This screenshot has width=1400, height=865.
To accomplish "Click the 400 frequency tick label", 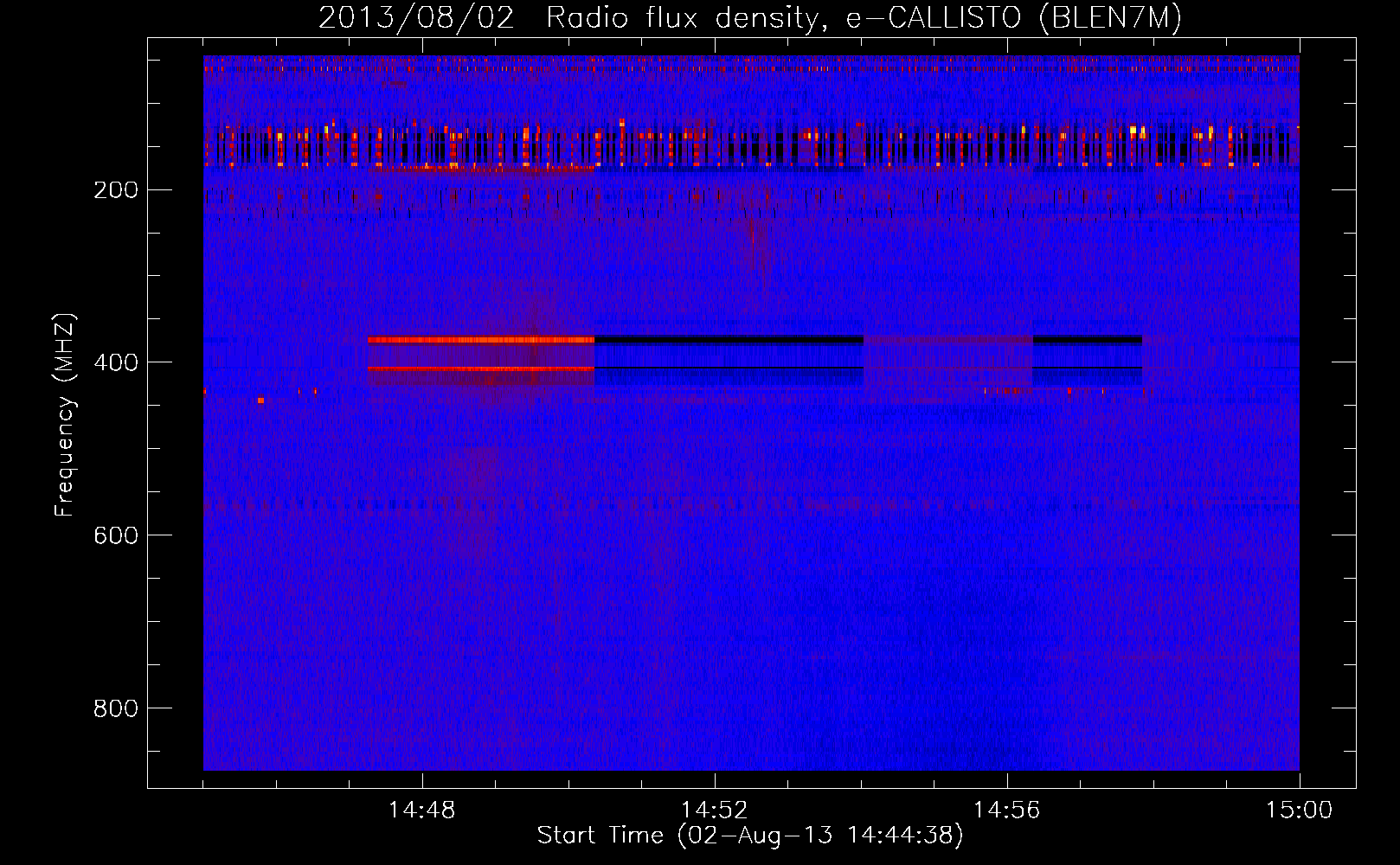I will [x=116, y=362].
